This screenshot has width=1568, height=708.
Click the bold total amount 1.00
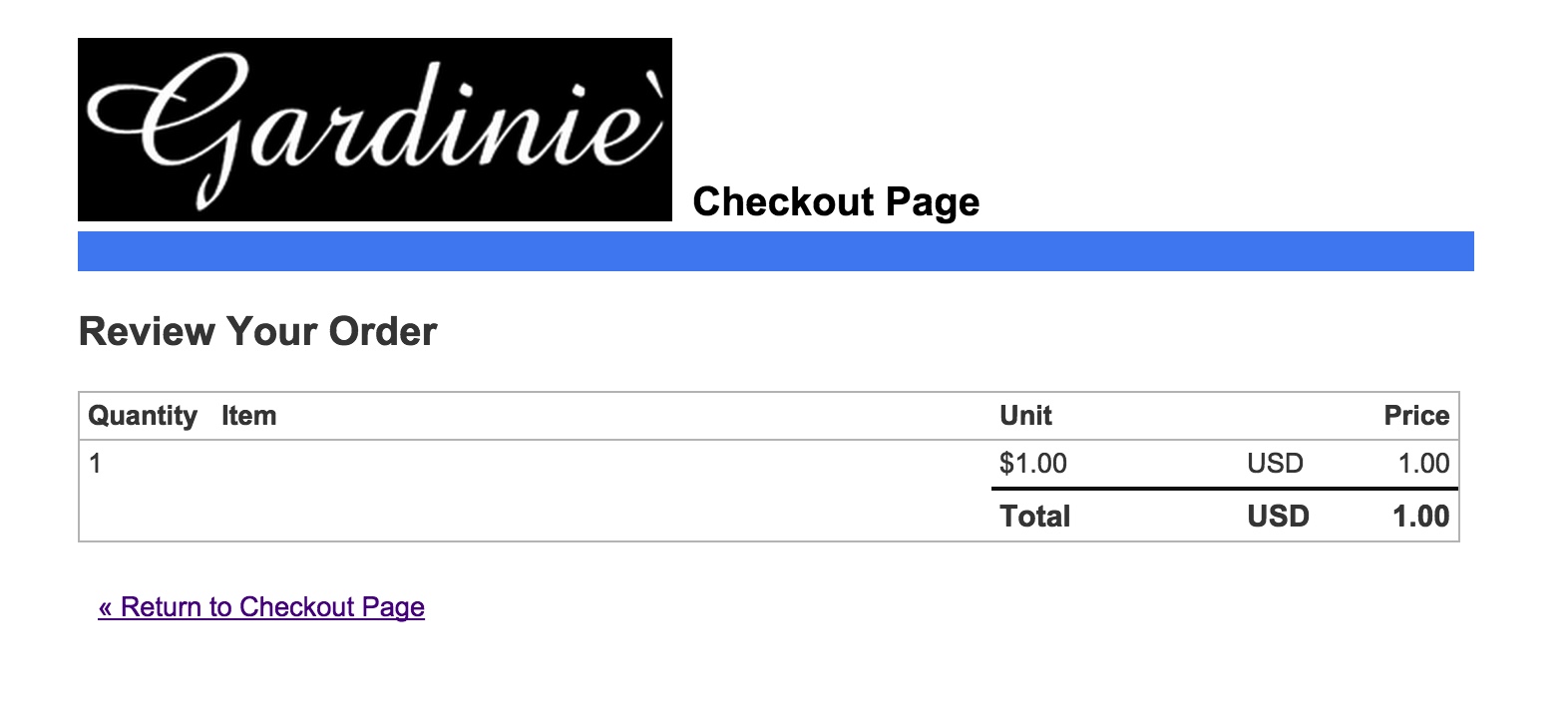[x=1420, y=517]
